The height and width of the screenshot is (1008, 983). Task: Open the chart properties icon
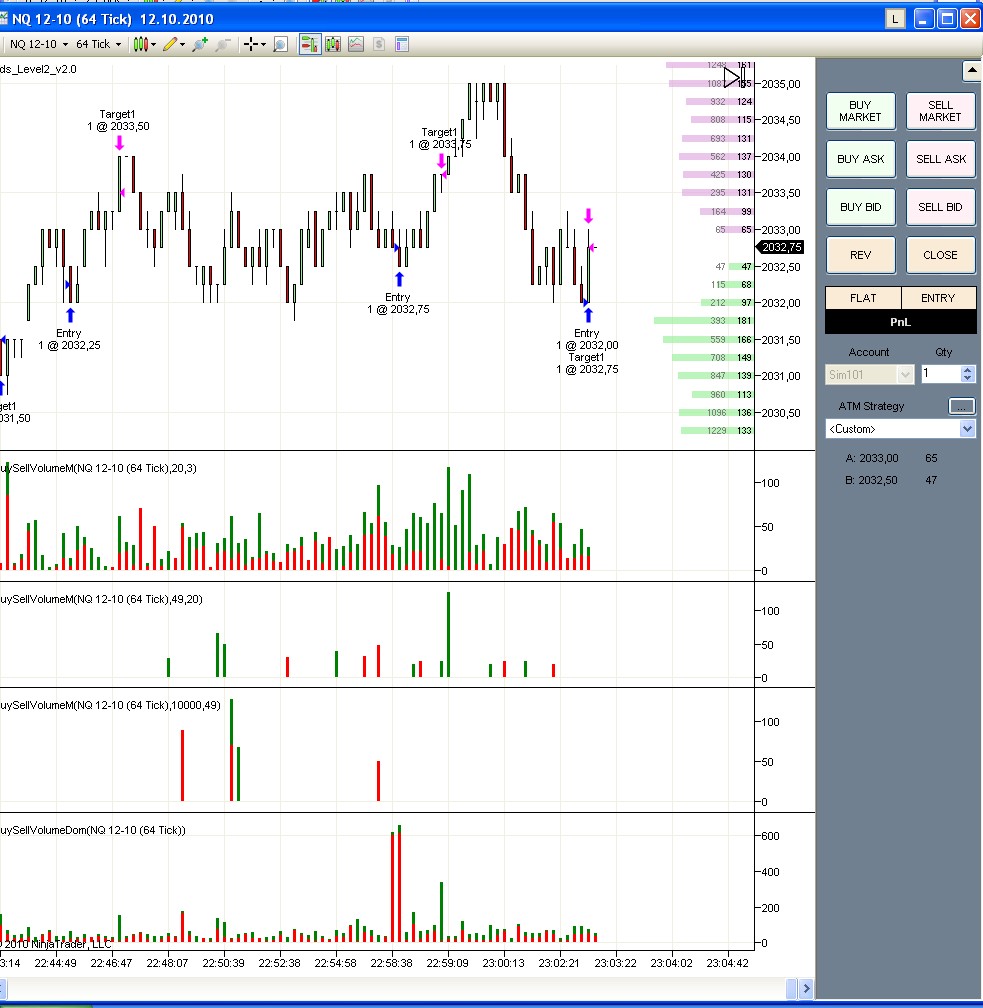pos(402,44)
